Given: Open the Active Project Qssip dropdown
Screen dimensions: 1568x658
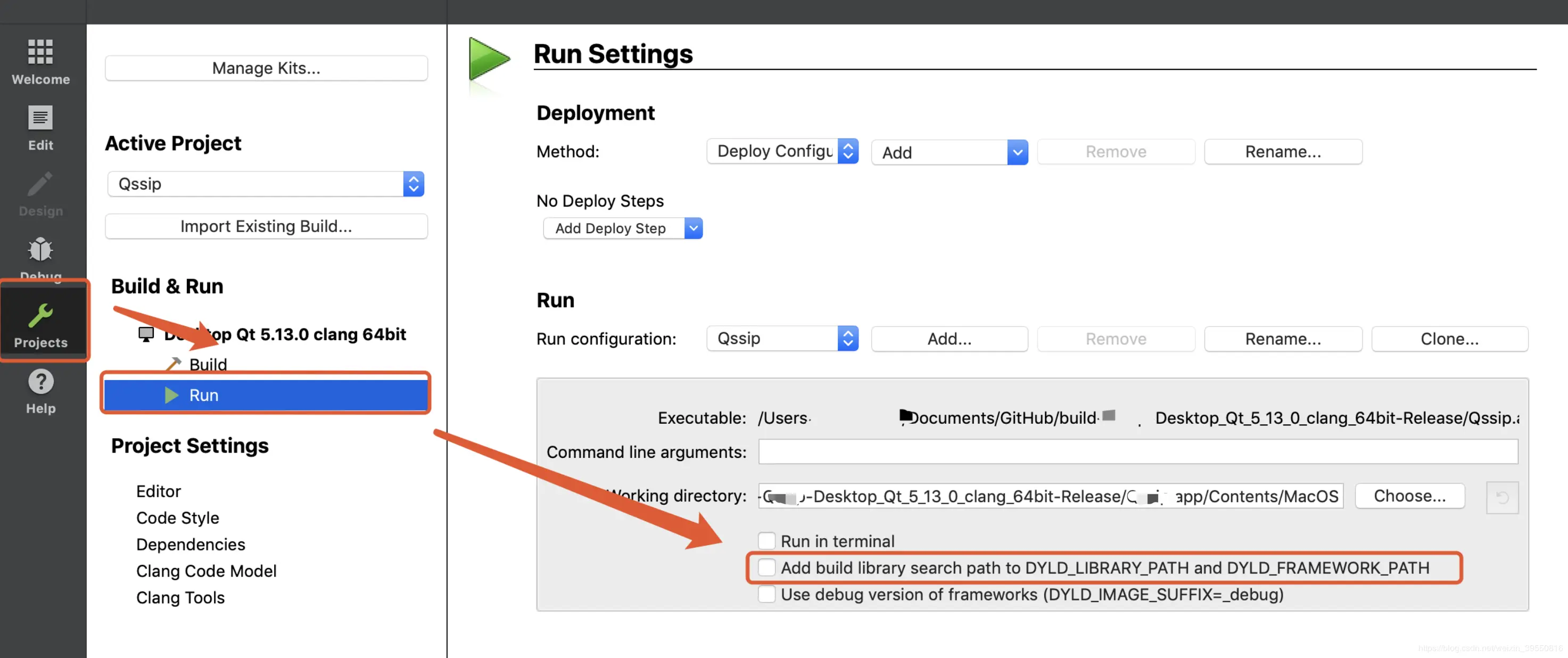Looking at the screenshot, I should [x=266, y=184].
